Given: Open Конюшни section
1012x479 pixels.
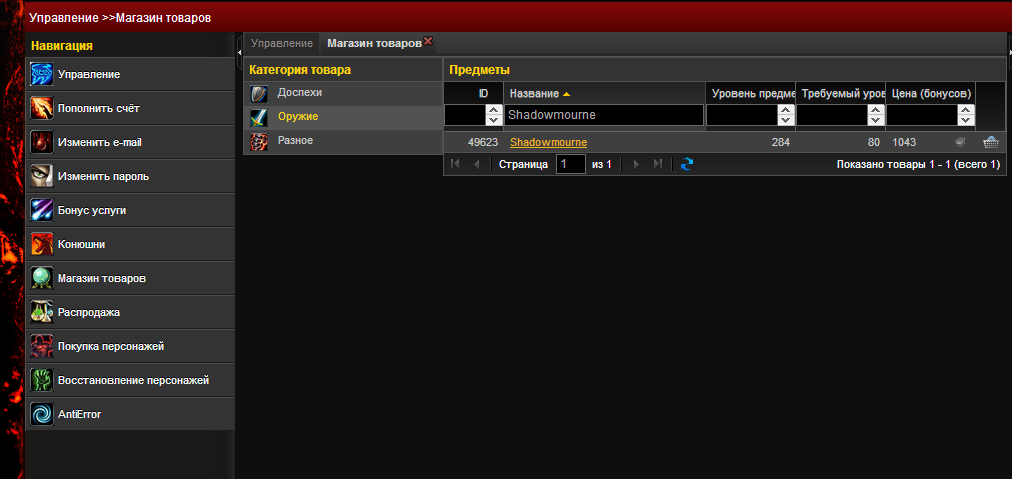Looking at the screenshot, I should (x=130, y=245).
